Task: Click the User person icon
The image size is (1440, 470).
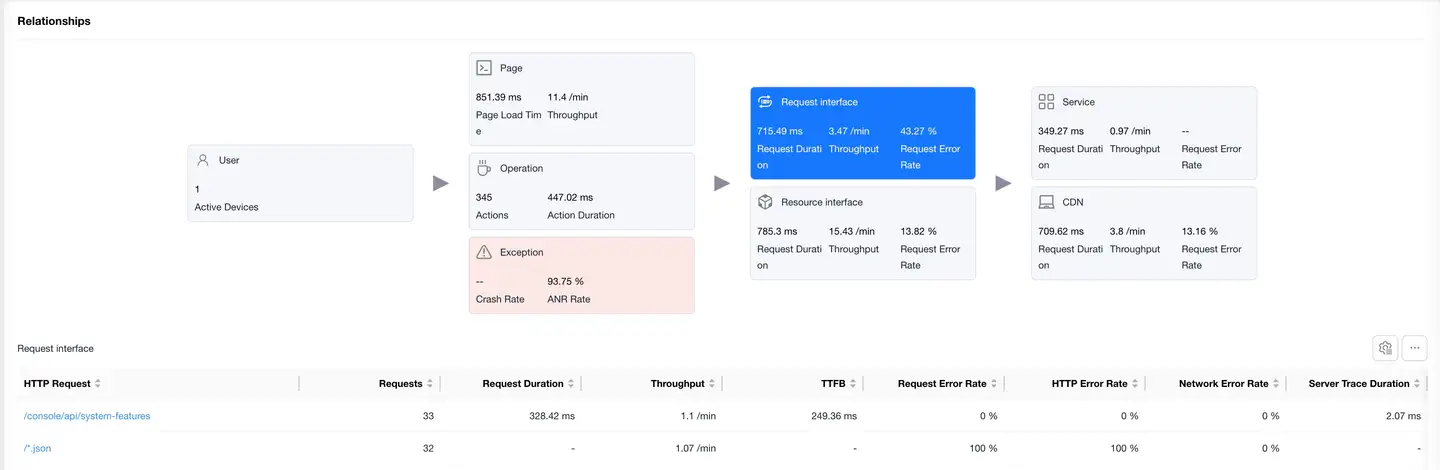Action: (203, 160)
